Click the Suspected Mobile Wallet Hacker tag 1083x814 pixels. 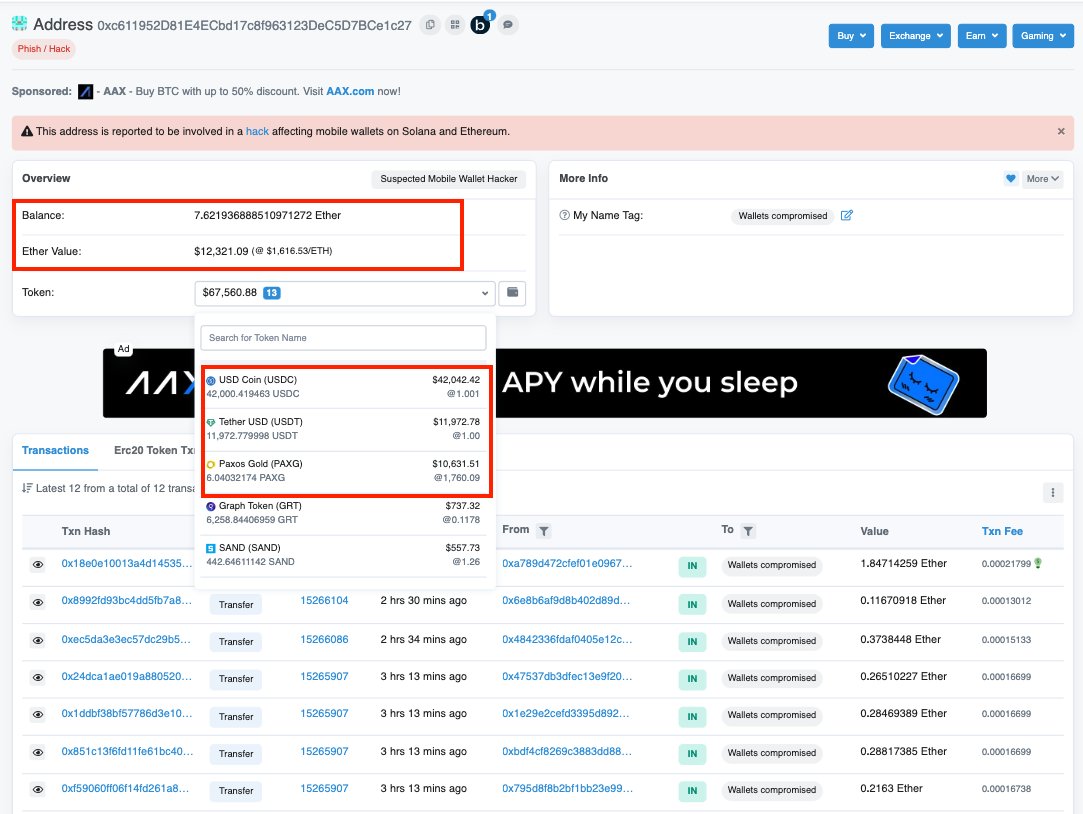[449, 179]
